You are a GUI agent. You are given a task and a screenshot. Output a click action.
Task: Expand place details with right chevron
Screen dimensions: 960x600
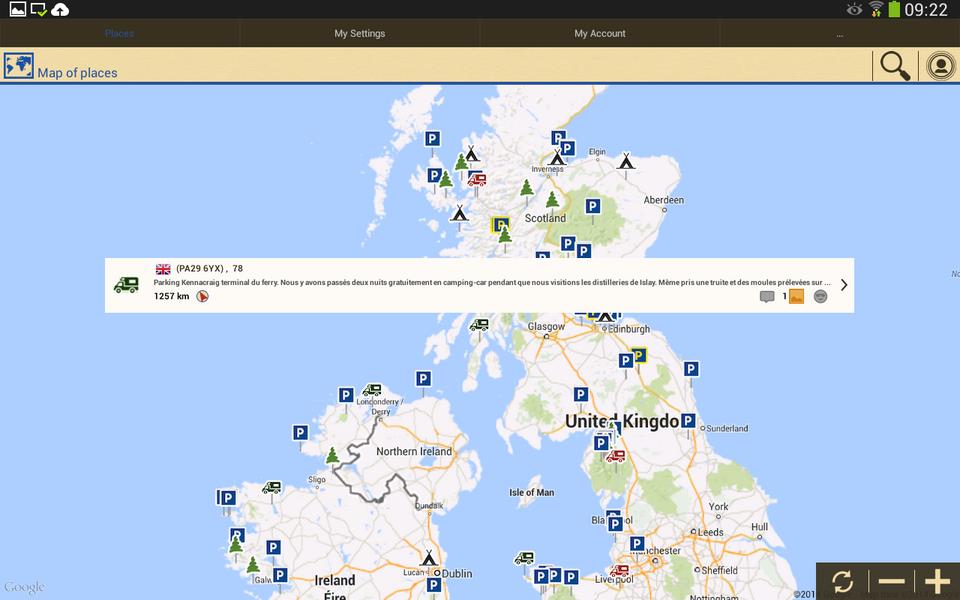click(844, 285)
